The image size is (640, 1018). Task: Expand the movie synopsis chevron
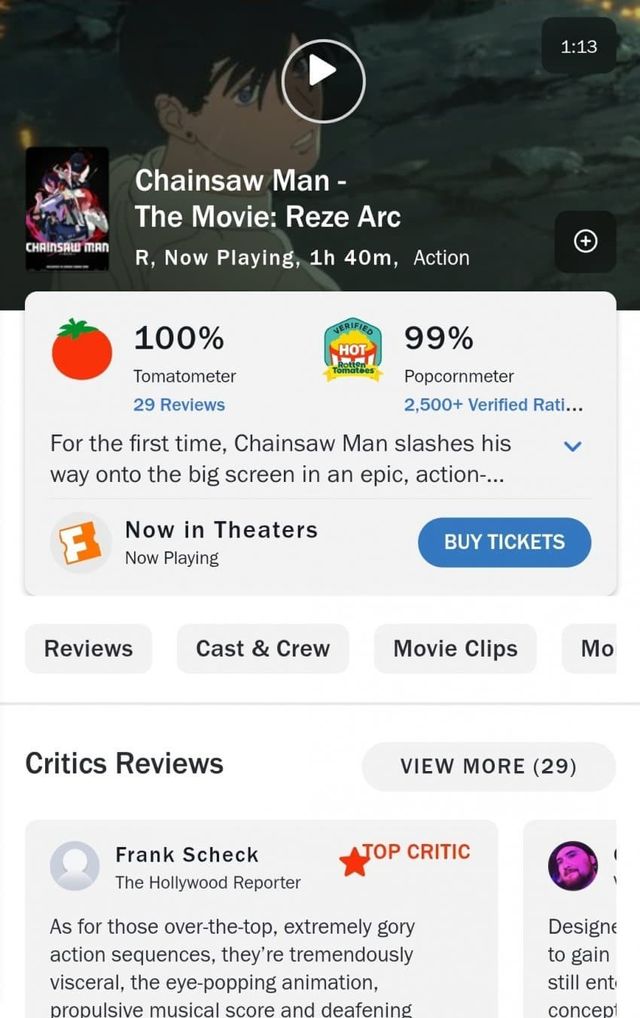coord(573,446)
